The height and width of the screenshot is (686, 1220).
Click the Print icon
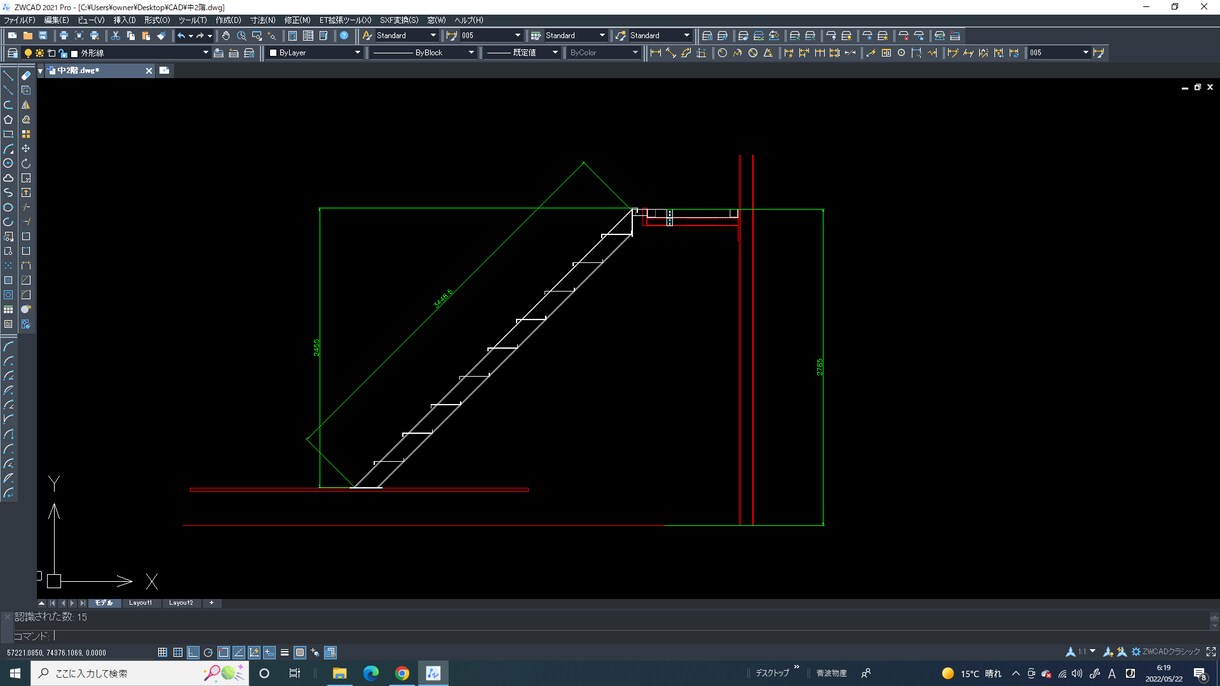(x=64, y=36)
